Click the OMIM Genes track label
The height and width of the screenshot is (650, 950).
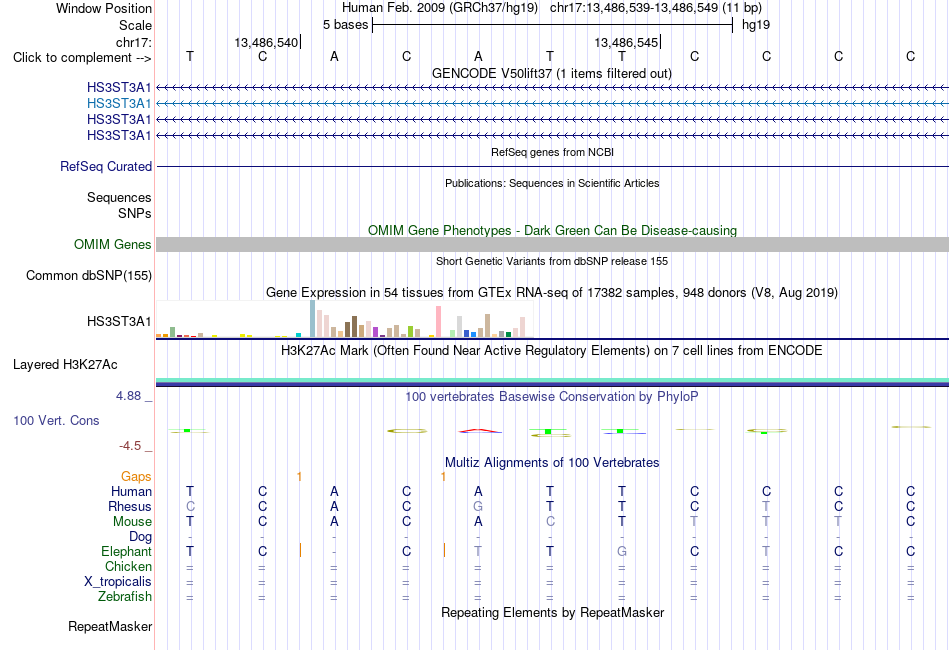(x=112, y=244)
